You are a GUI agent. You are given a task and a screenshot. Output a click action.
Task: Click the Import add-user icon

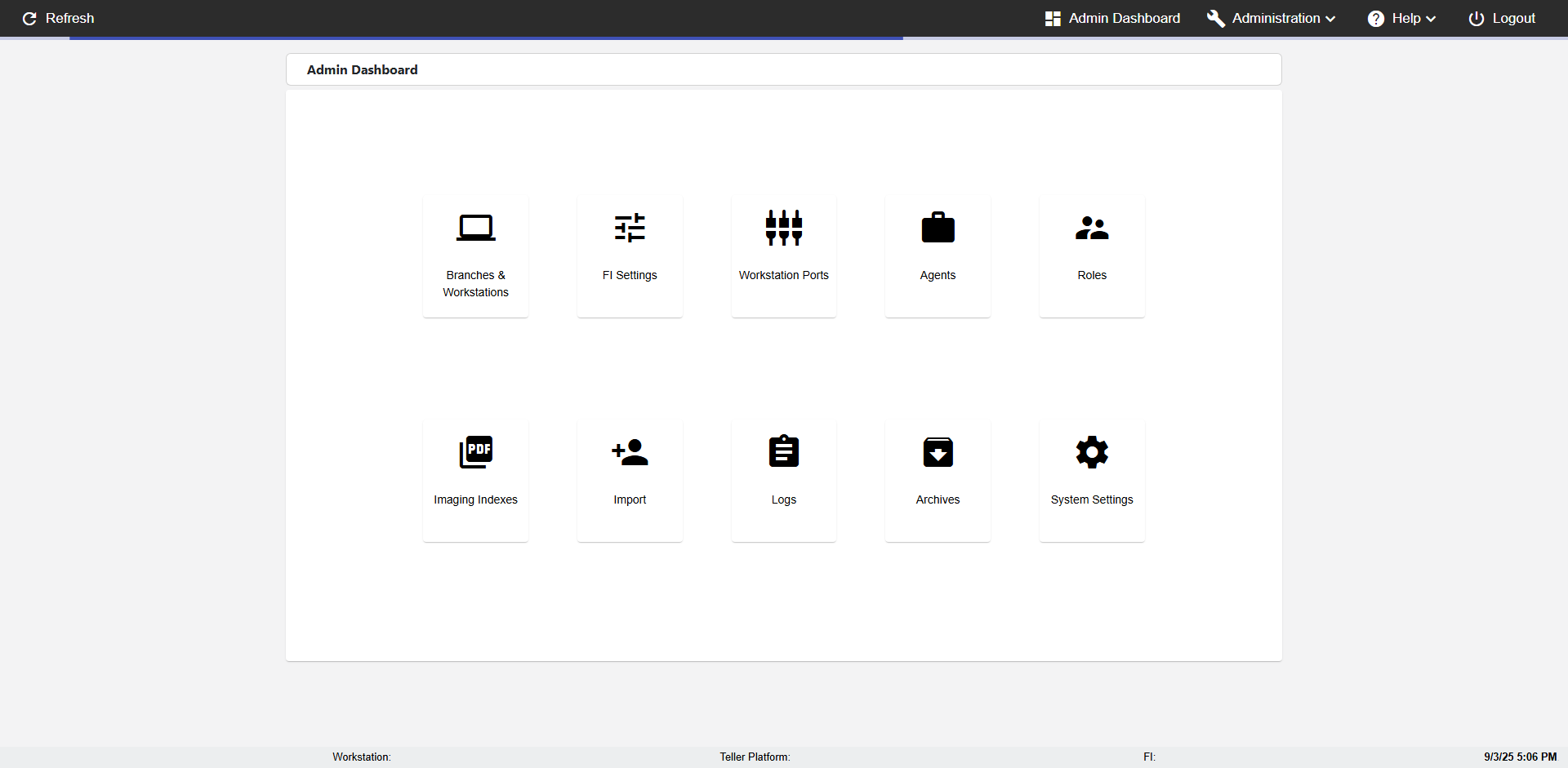click(630, 452)
